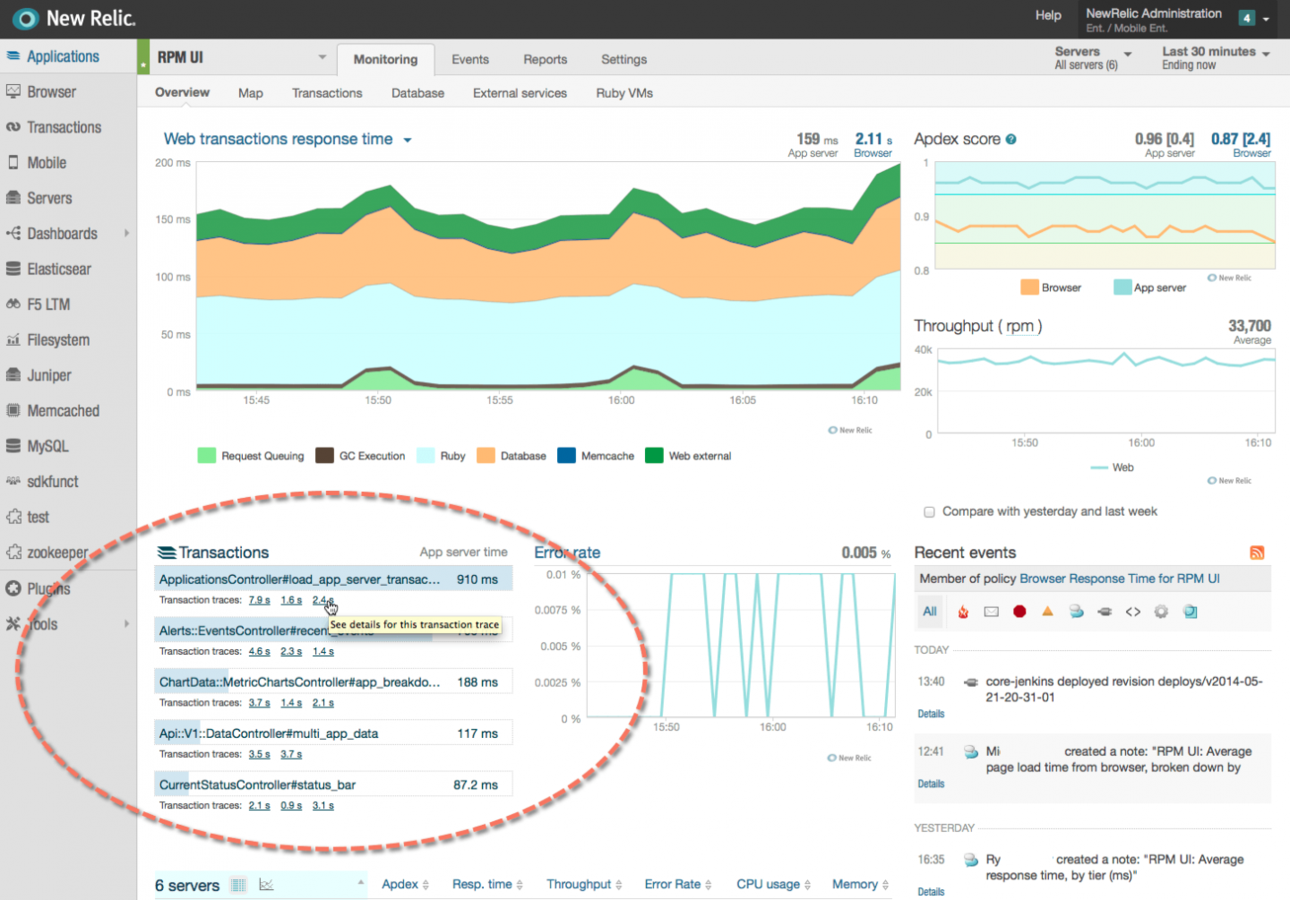
Task: Toggle the Database legend color swatch
Action: [x=486, y=456]
